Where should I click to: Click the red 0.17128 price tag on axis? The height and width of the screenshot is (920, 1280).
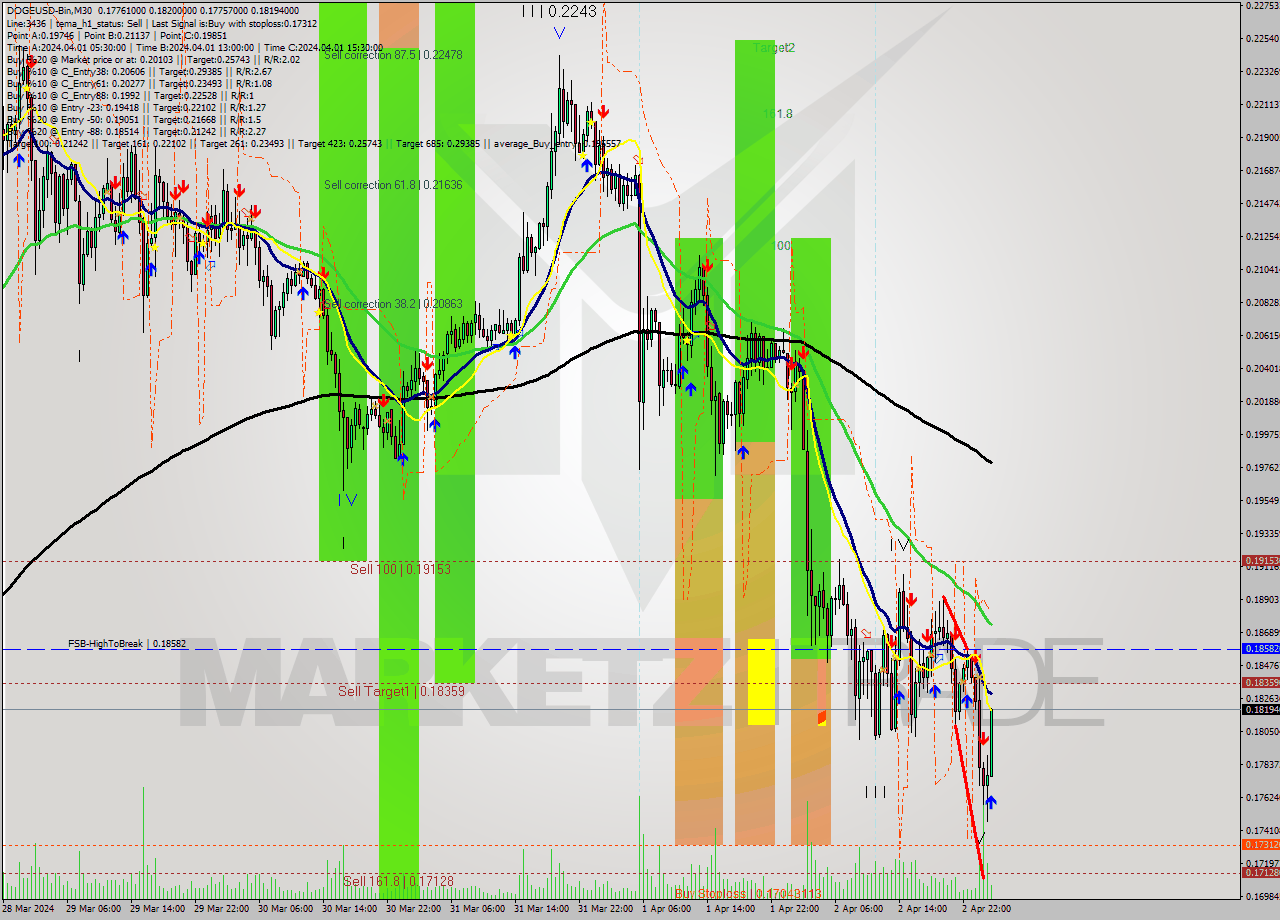pos(1260,873)
